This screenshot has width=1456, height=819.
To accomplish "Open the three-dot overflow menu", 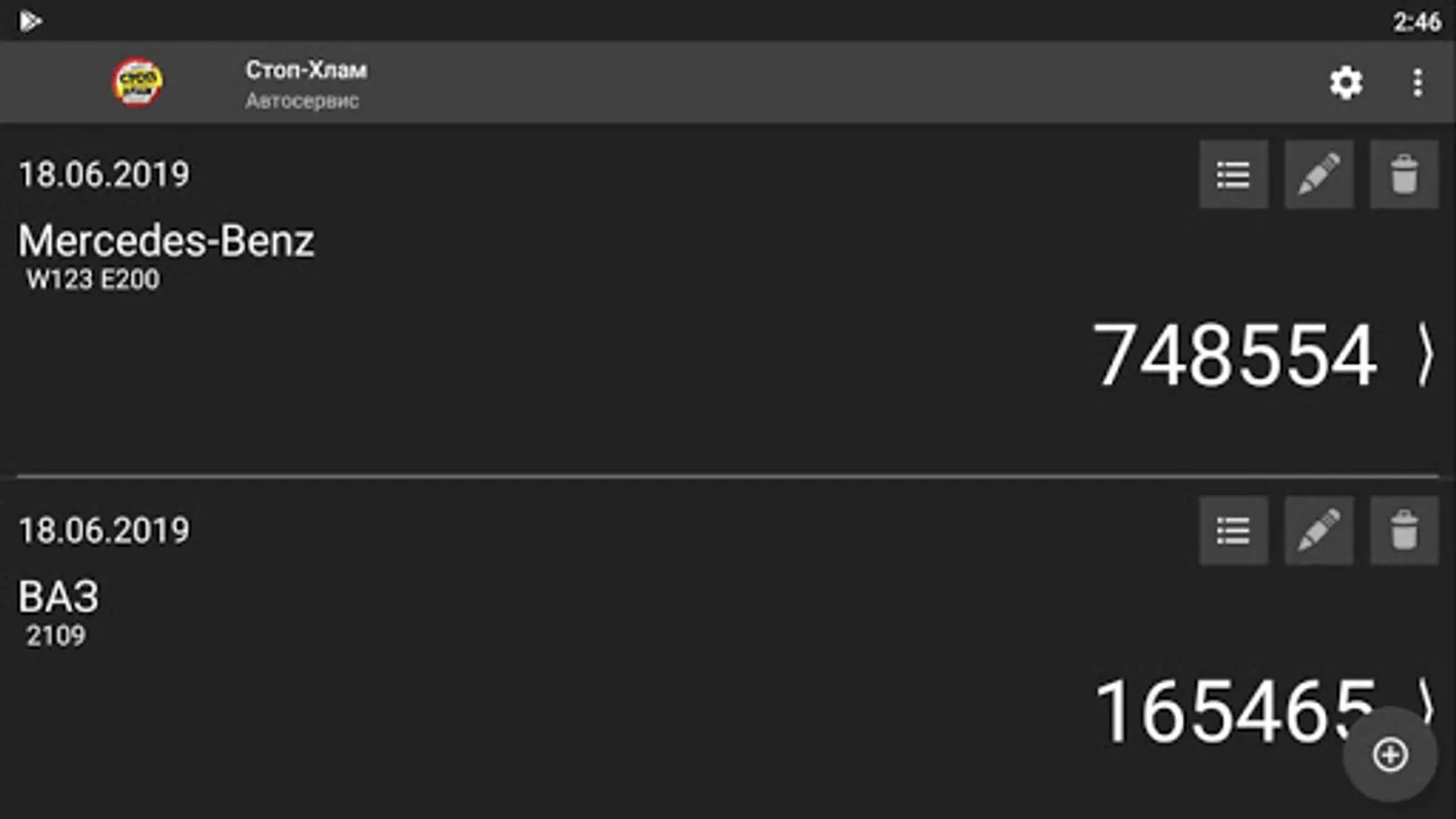I will point(1417,83).
